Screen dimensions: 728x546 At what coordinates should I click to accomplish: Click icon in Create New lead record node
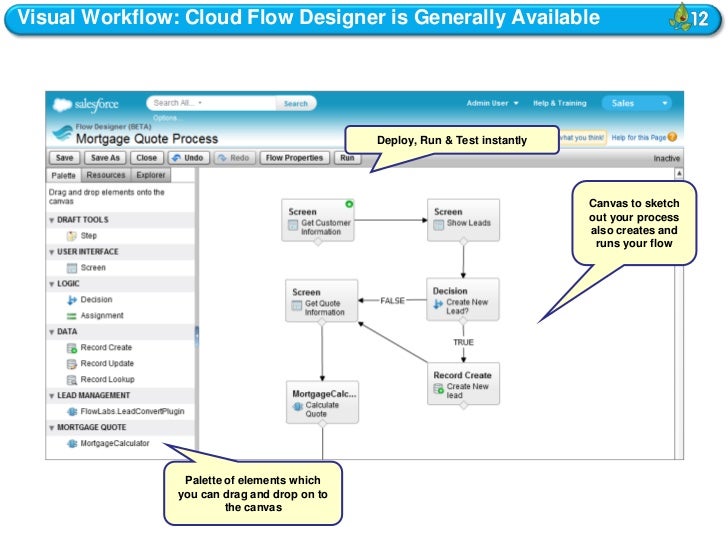(x=438, y=389)
